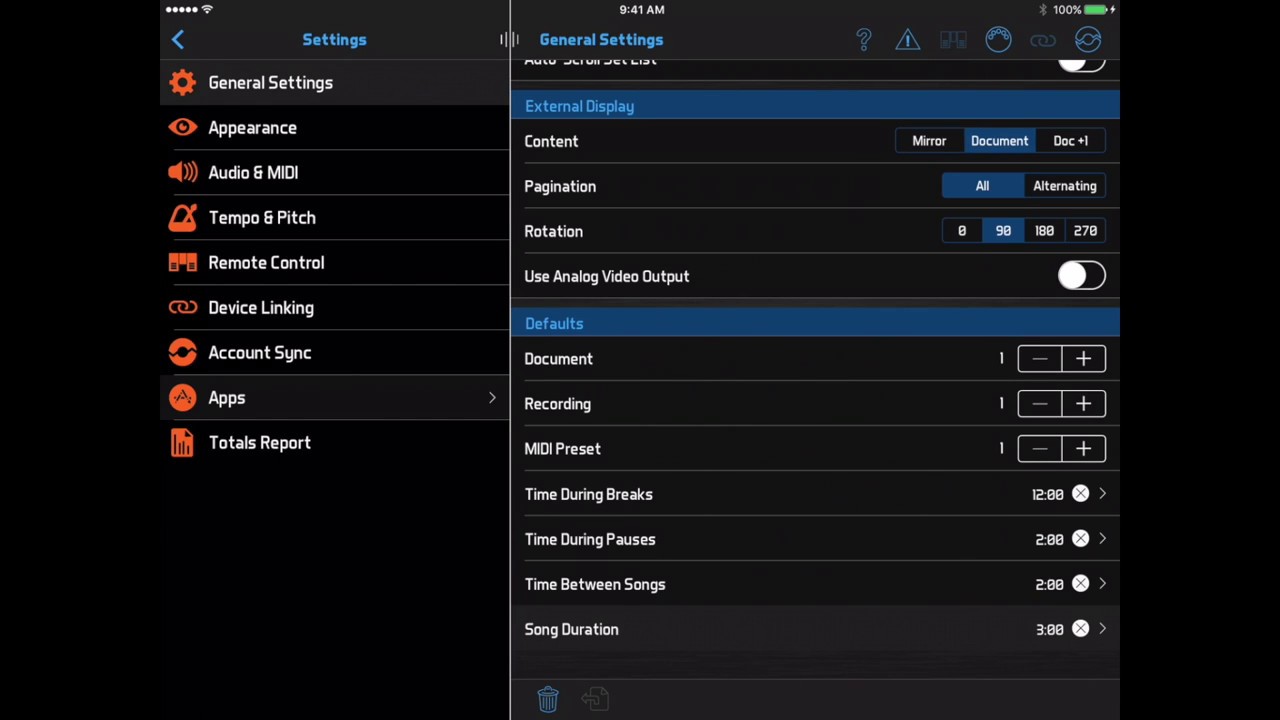Open the help question mark icon
The height and width of the screenshot is (720, 1280).
pyautogui.click(x=864, y=40)
